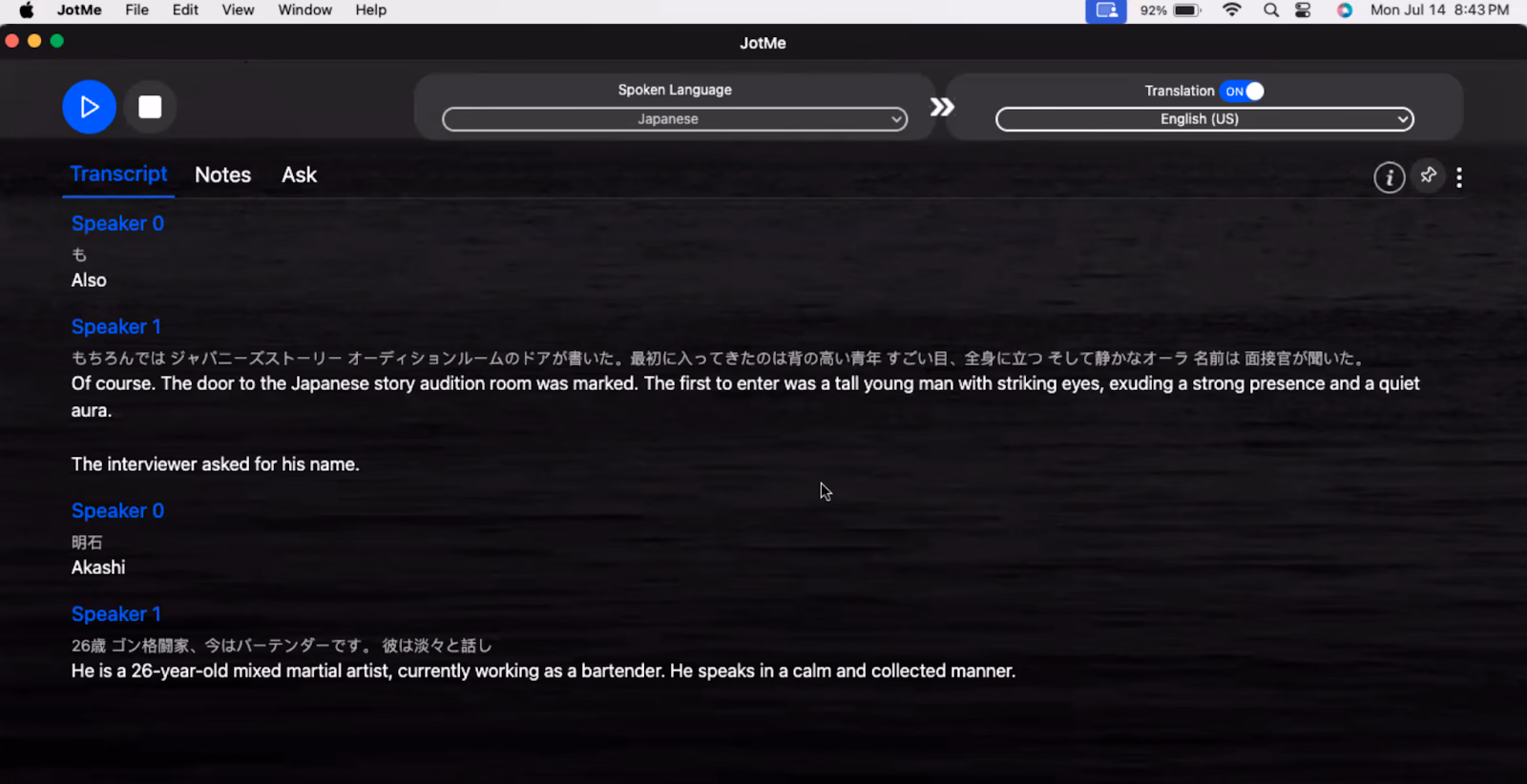Pin the window with the pushpin icon
1527x784 pixels.
(x=1428, y=175)
